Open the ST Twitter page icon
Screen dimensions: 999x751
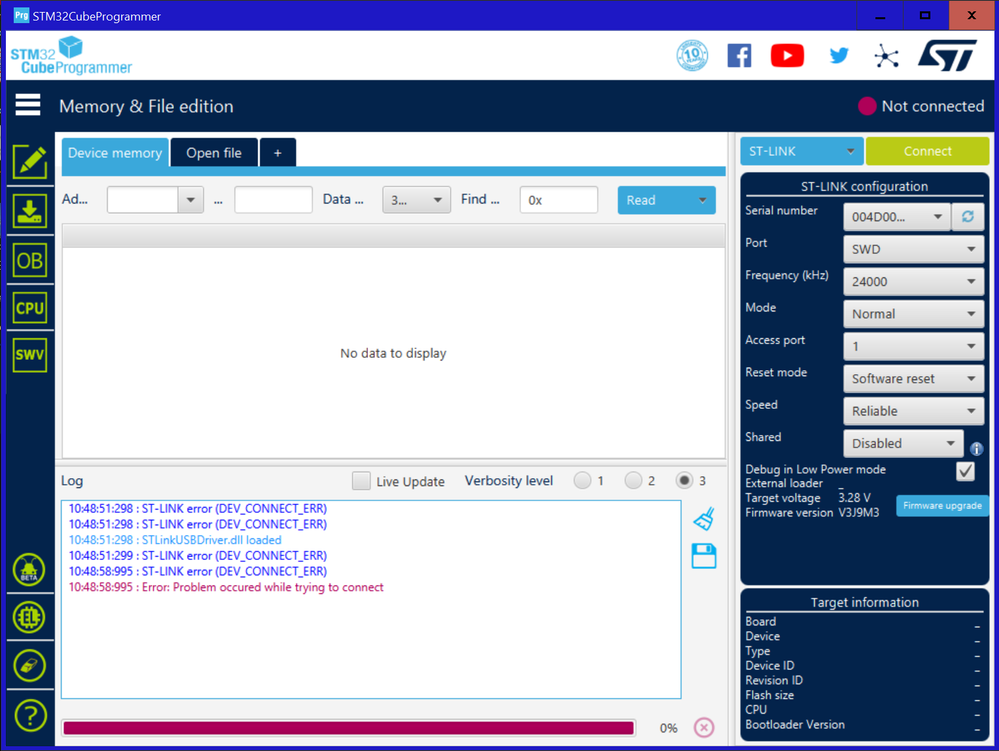[x=839, y=56]
